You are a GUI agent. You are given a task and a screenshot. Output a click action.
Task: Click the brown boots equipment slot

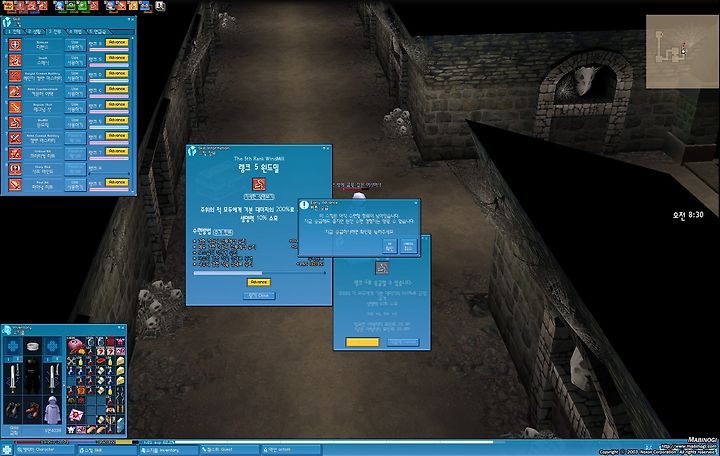pyautogui.click(x=32, y=409)
